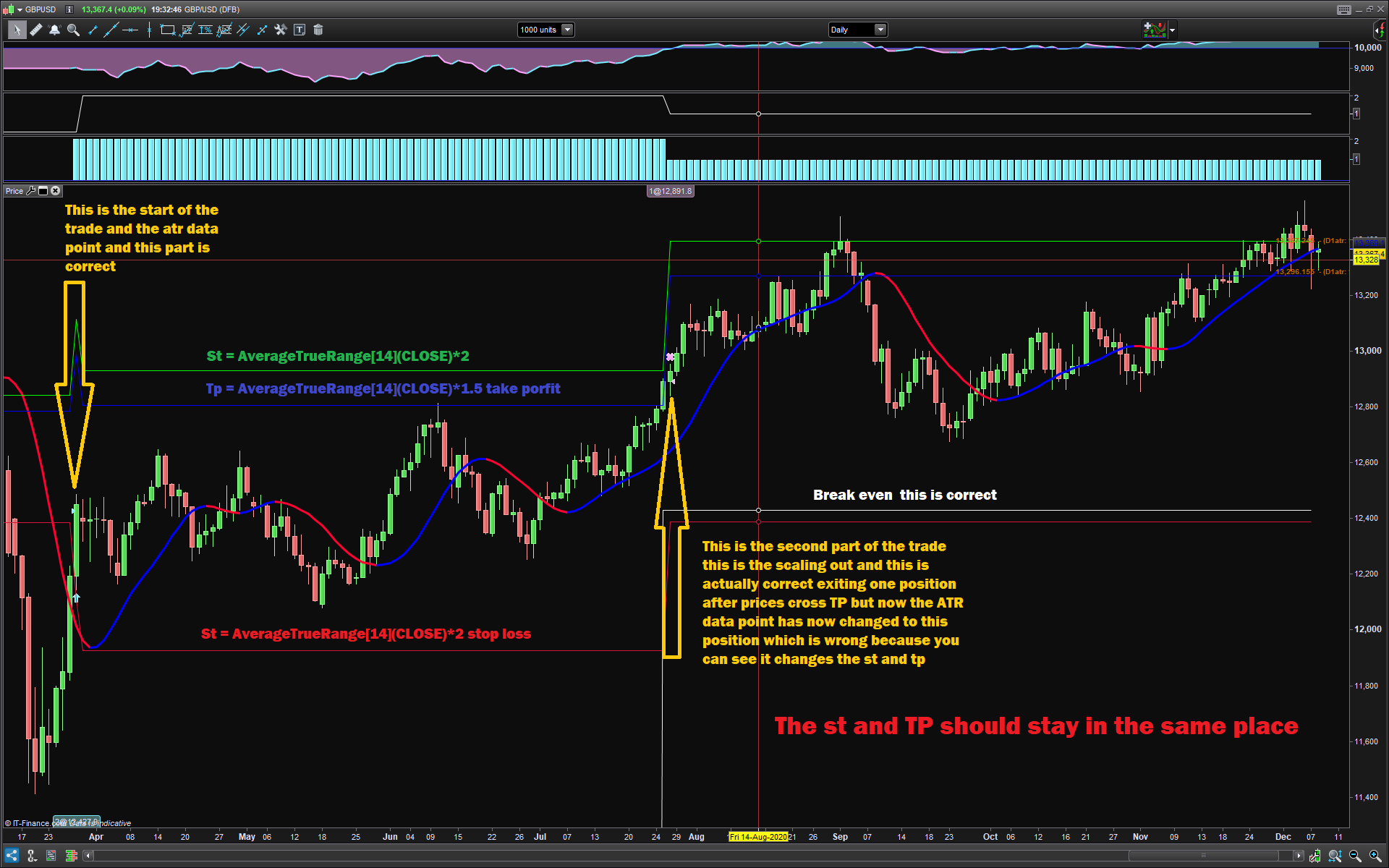The width and height of the screenshot is (1389, 868).
Task: Click scrollbar left arrow button
Action: 88,856
